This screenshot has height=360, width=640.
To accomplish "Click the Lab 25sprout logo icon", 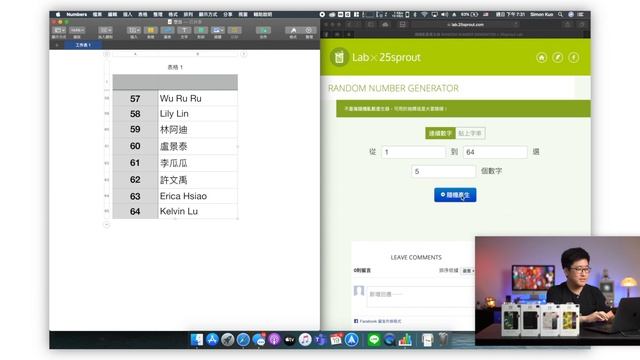I will click(339, 57).
